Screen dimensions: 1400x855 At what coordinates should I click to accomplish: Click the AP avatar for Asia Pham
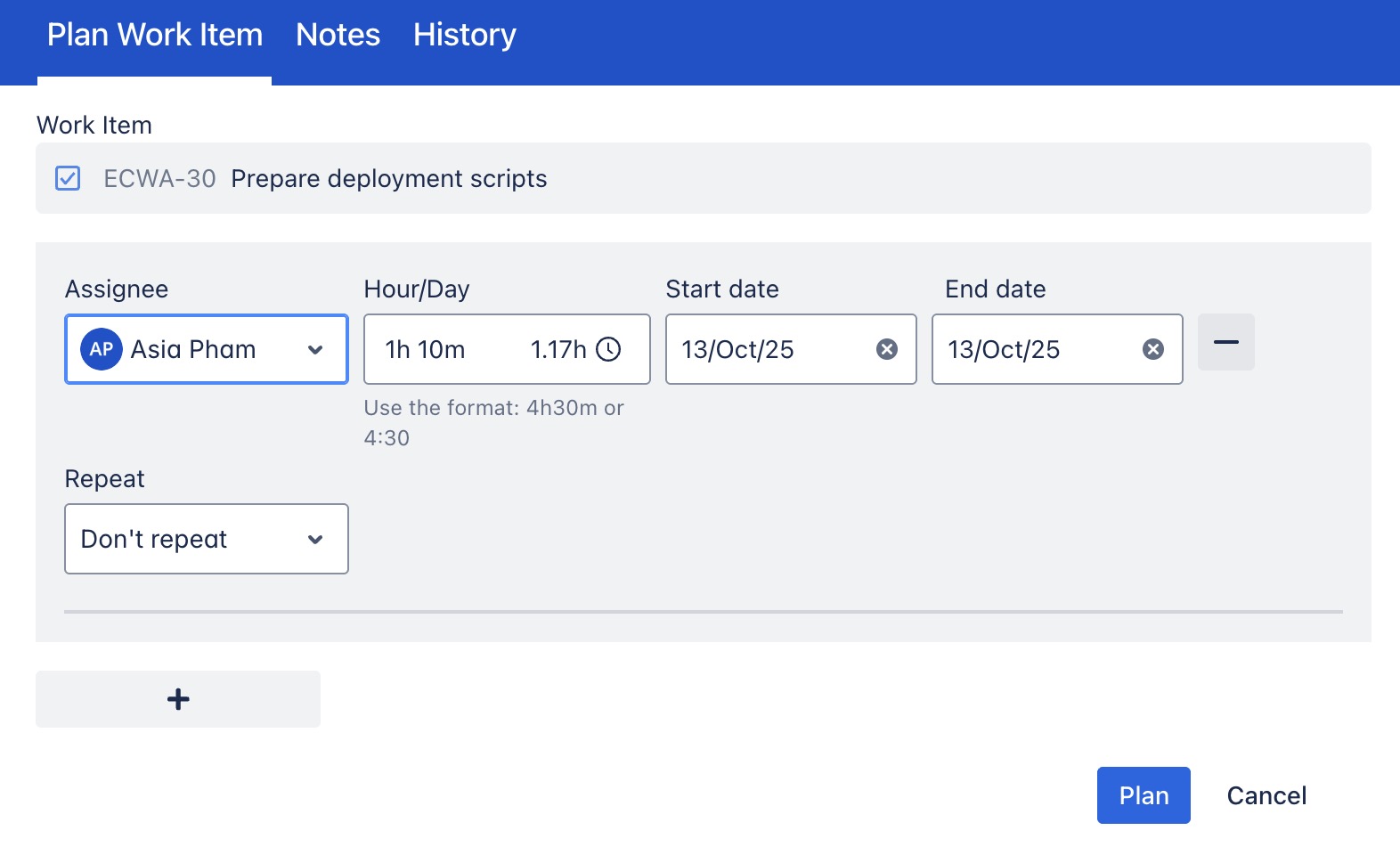tap(102, 349)
